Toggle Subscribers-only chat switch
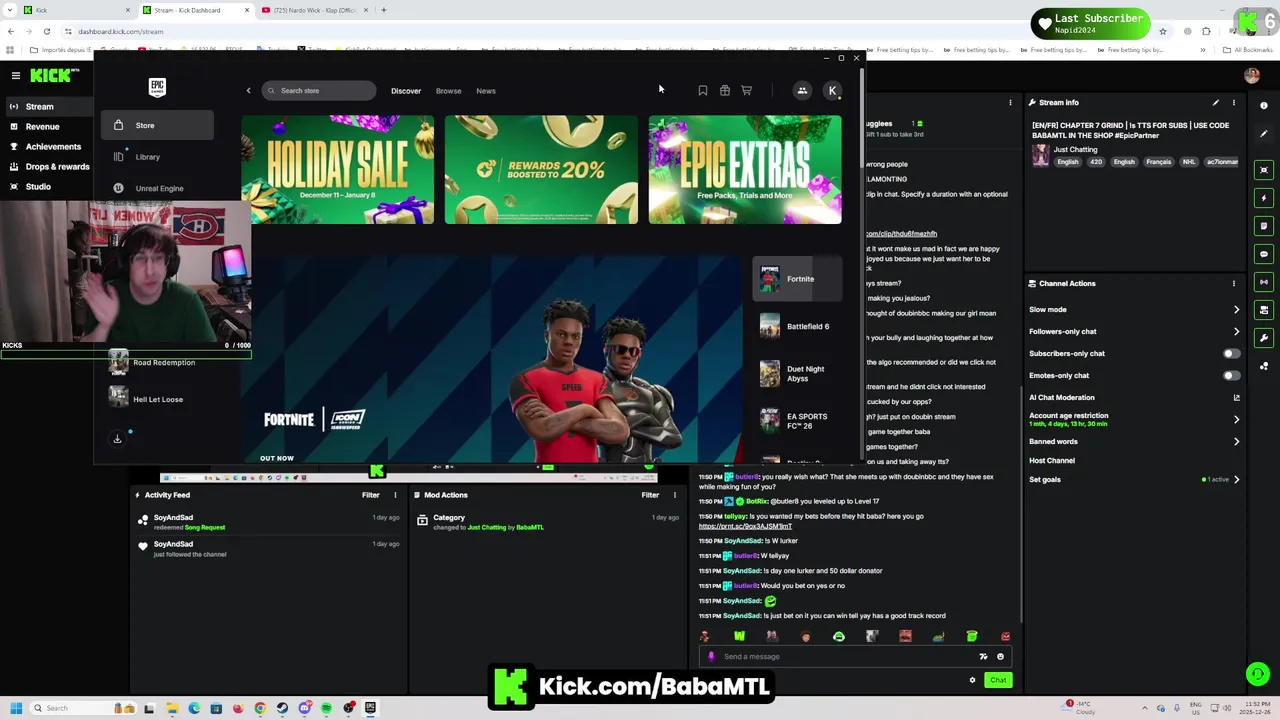 click(x=1231, y=353)
